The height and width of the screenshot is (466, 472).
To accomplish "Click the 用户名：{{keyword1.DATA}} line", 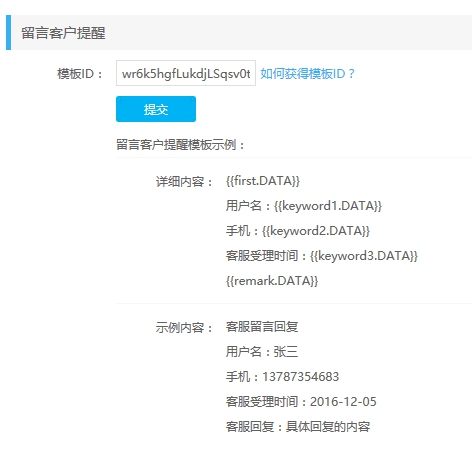I will (304, 206).
